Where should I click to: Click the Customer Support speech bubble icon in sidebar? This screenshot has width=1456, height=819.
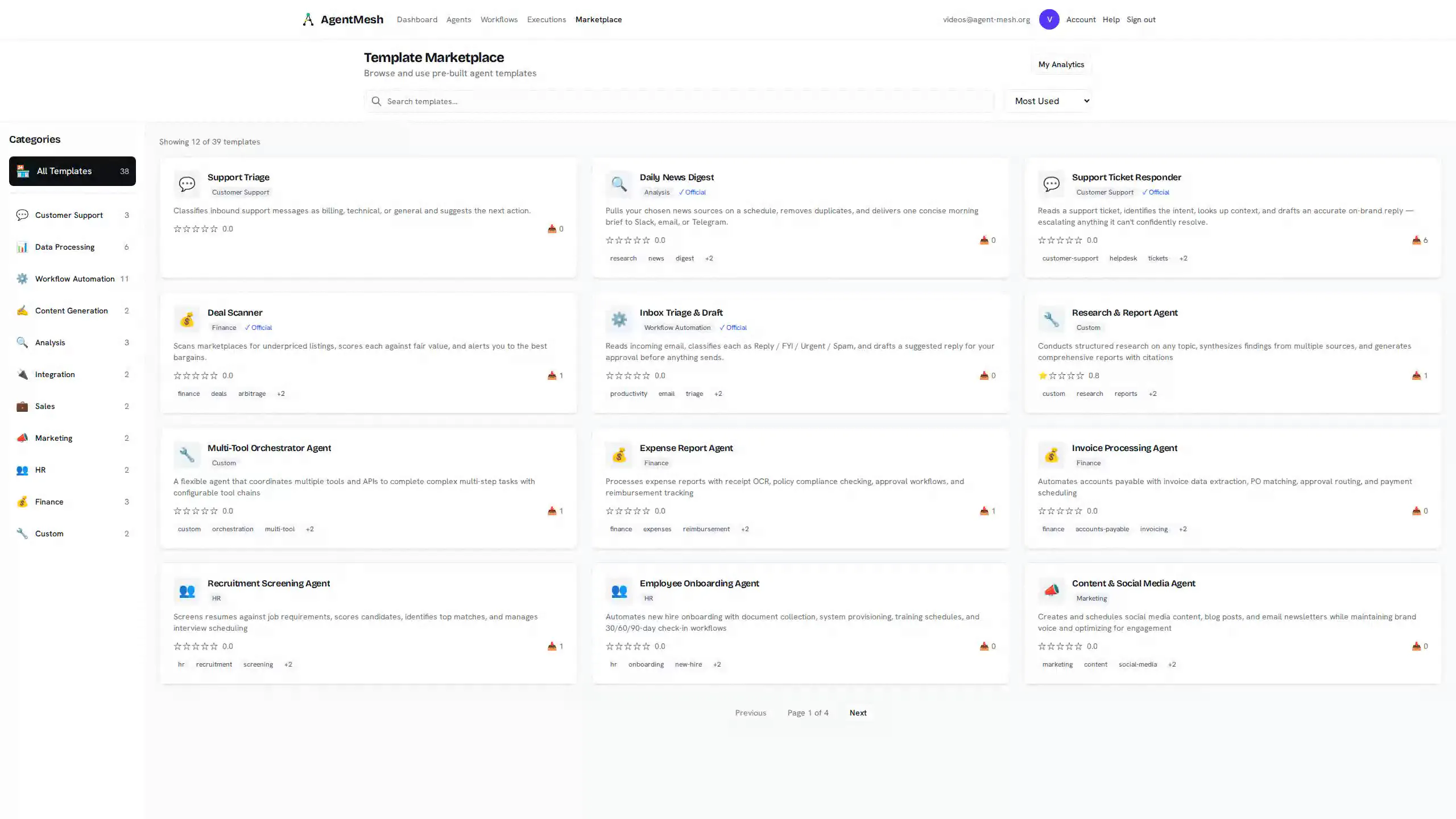[x=22, y=215]
